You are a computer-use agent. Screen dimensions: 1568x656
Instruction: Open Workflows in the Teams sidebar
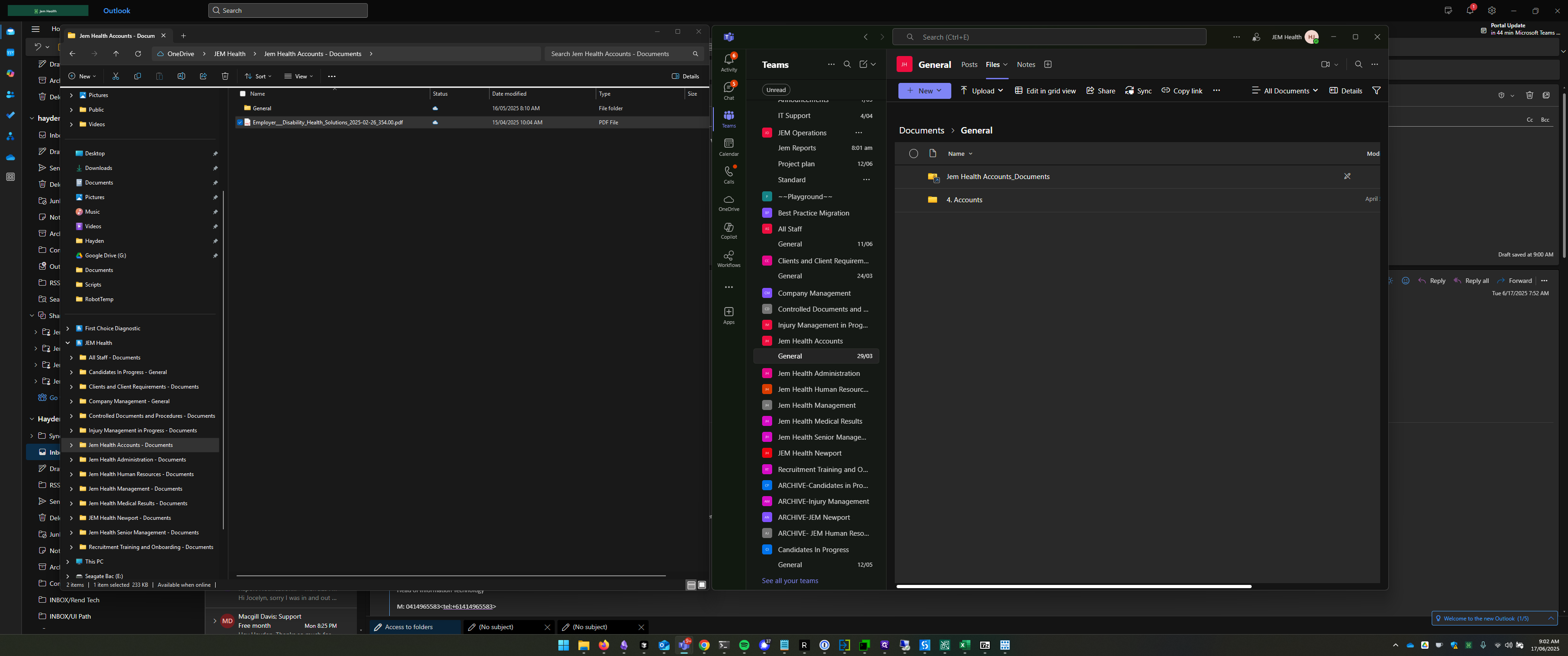coord(728,259)
